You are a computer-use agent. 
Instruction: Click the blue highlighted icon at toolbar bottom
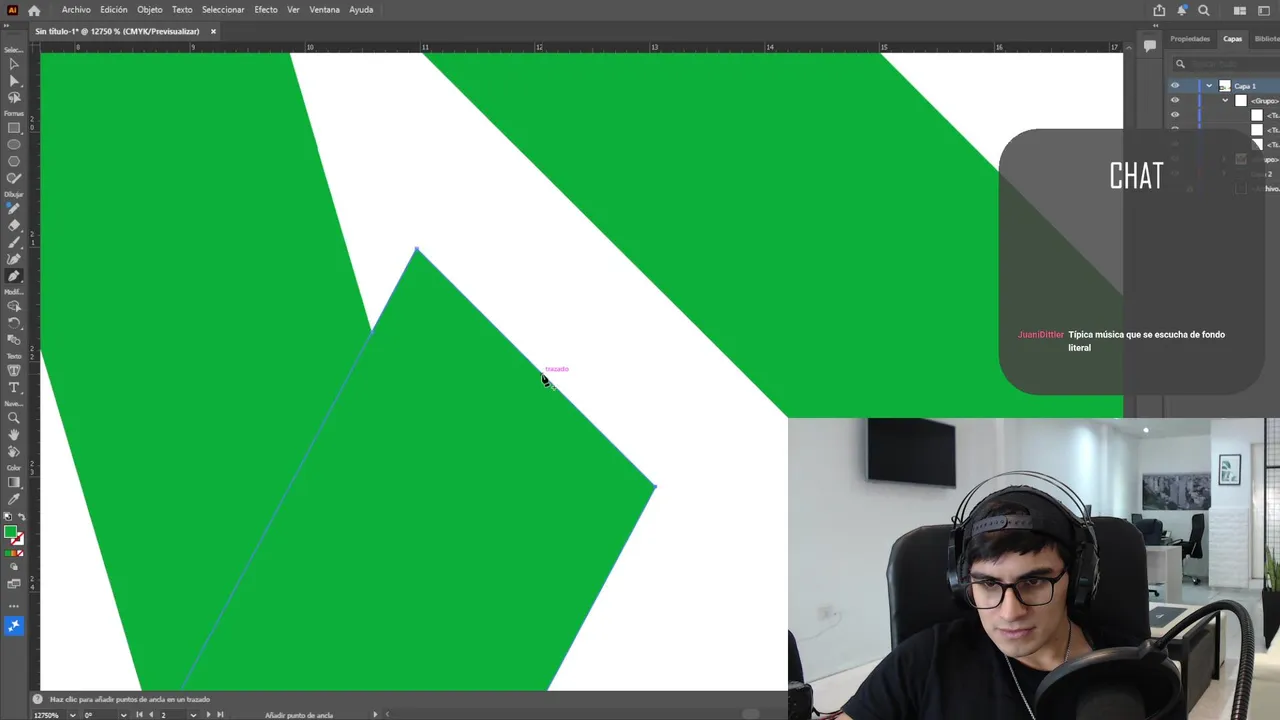[14, 625]
